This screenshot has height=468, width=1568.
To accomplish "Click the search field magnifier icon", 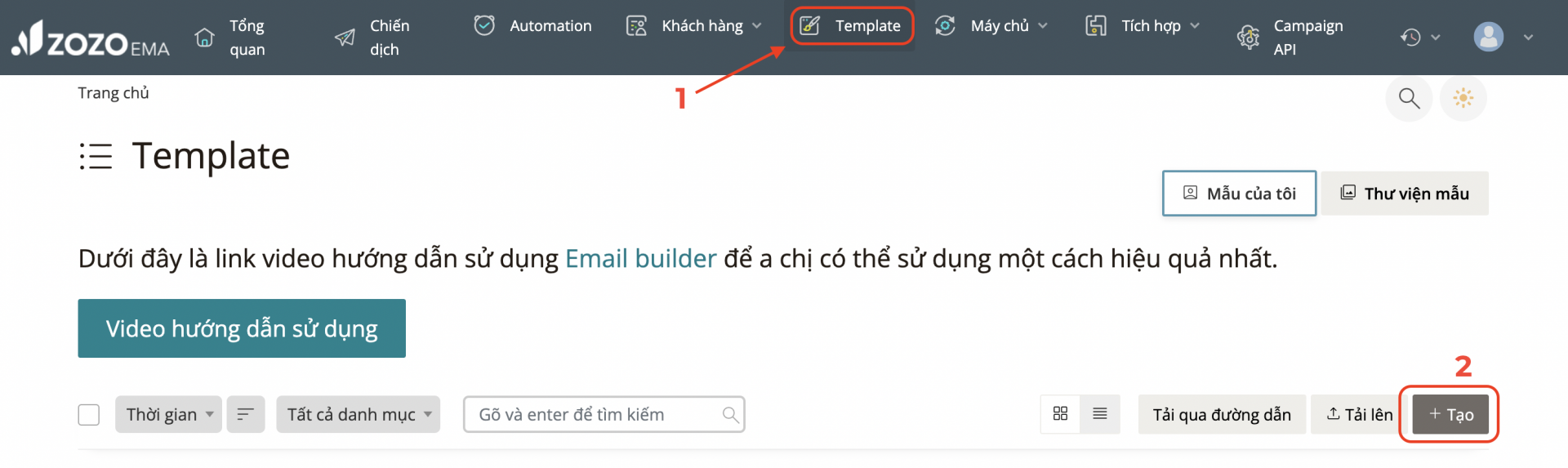I will click(x=731, y=415).
